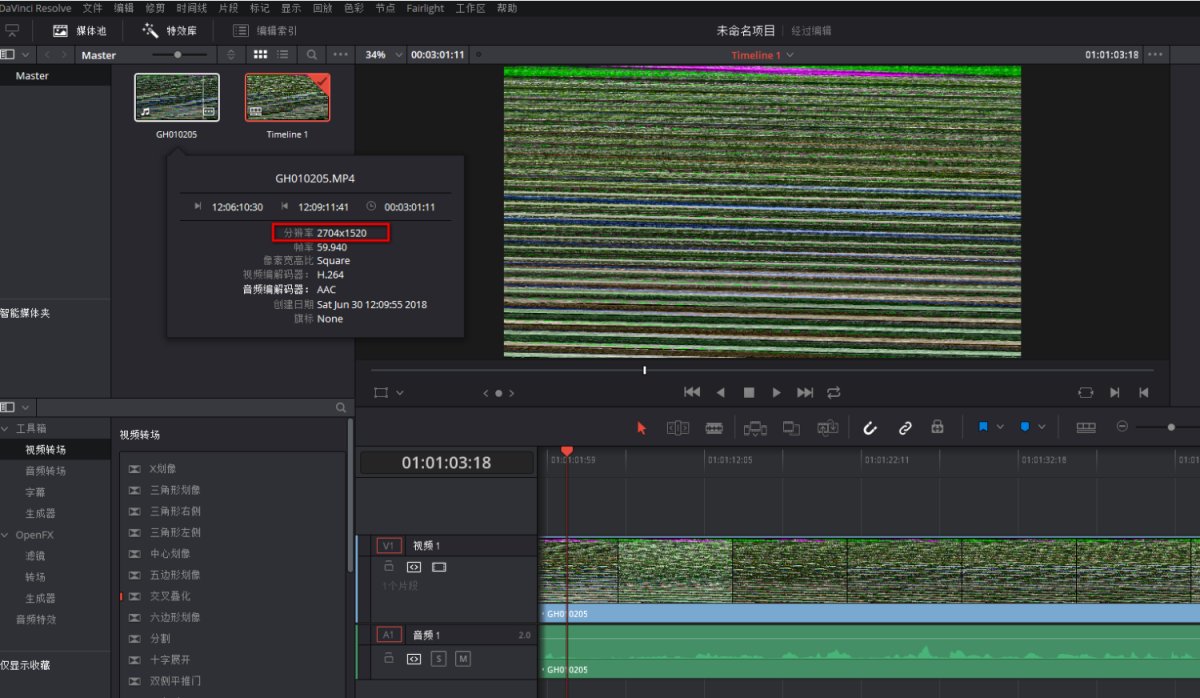This screenshot has width=1200, height=698.
Task: Toggle timeline snapping magnet
Action: (870, 428)
